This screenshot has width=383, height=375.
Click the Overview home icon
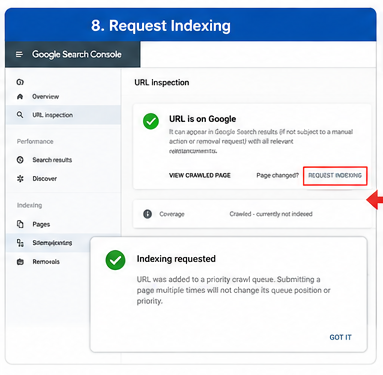coord(20,97)
